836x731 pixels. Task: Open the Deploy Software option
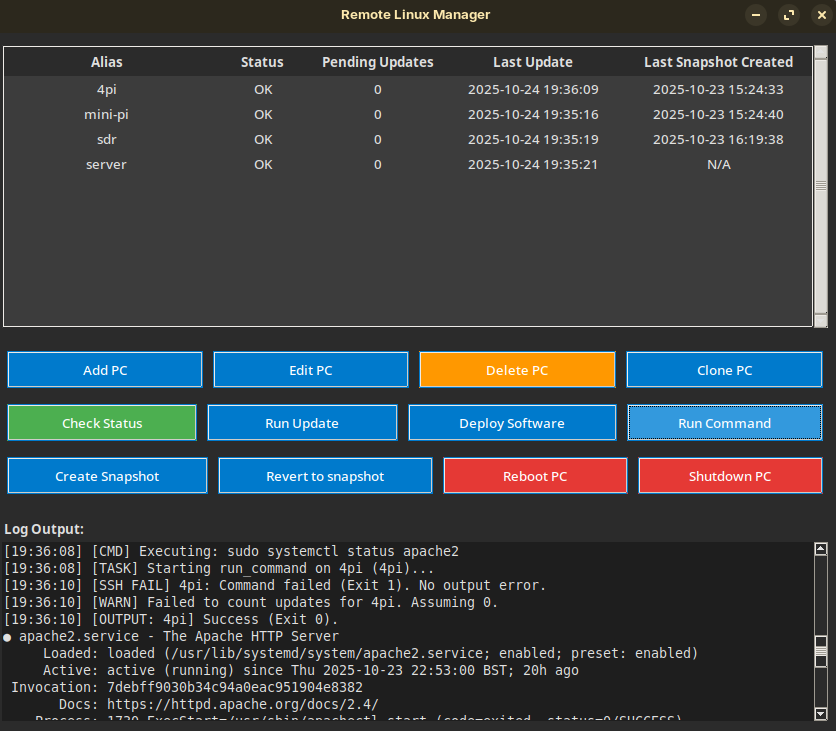click(512, 423)
